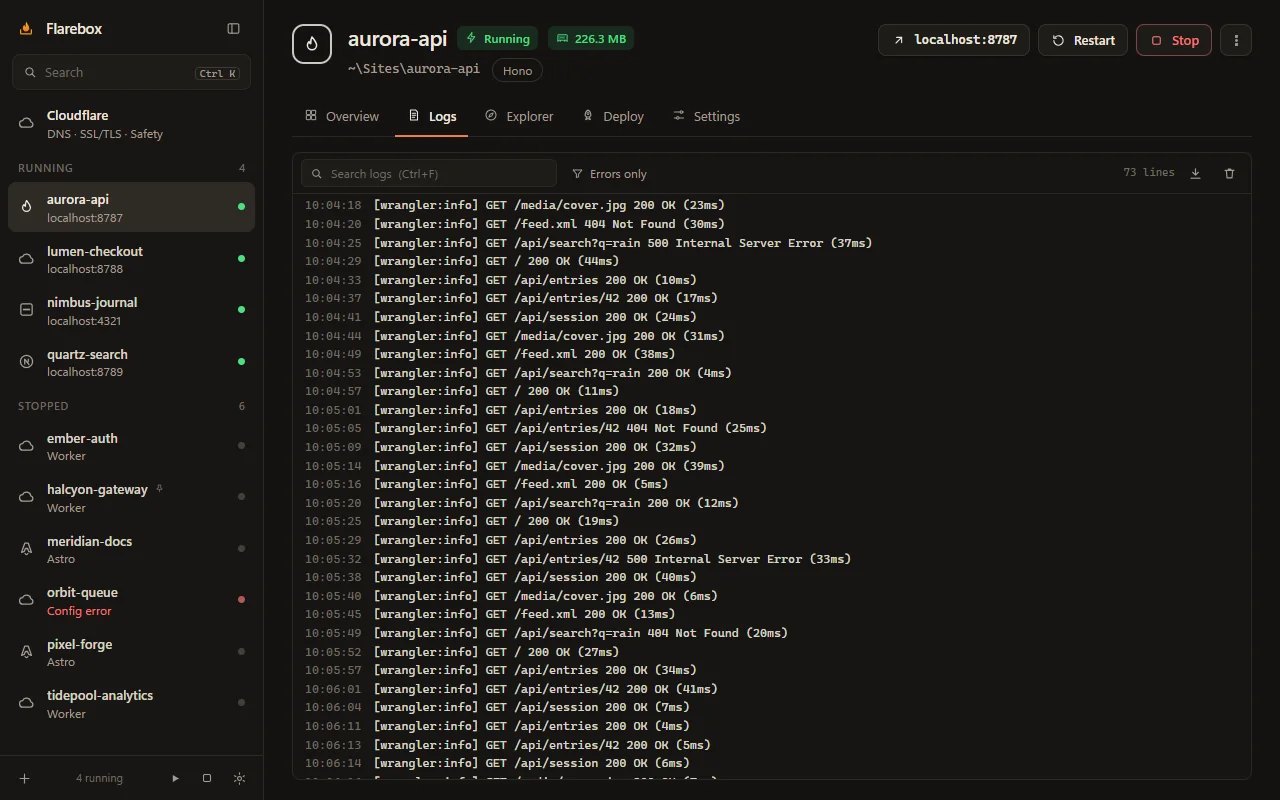Open the Explorer tab

(x=519, y=116)
